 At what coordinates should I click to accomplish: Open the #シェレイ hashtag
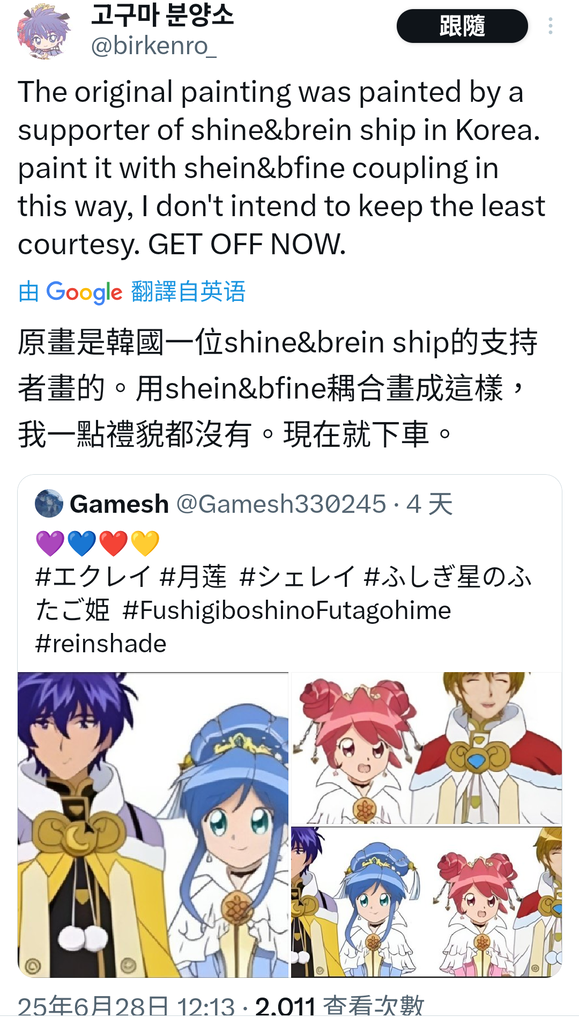pos(297,577)
